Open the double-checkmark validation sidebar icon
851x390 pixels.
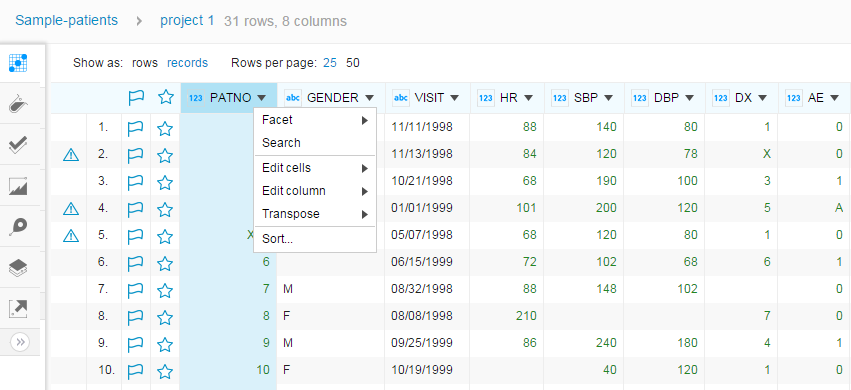(x=18, y=145)
